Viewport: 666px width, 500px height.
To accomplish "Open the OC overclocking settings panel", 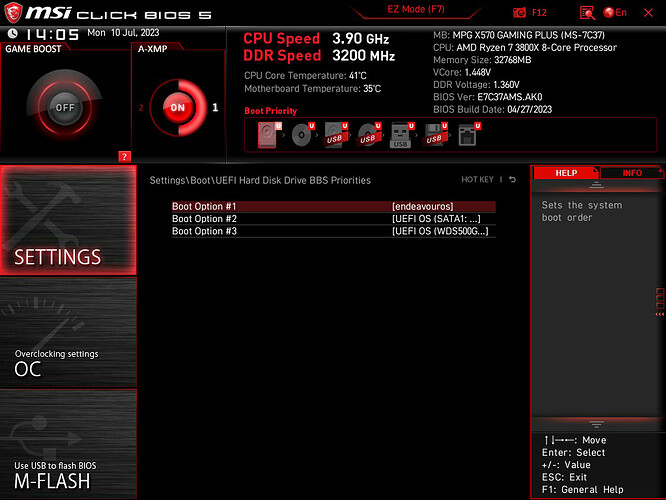I will (68, 332).
